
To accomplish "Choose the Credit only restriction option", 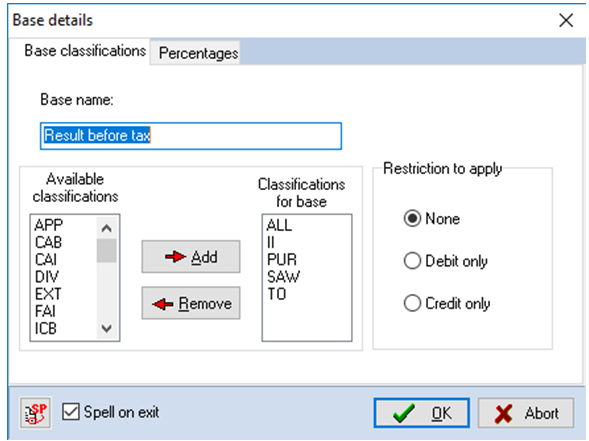I will 412,303.
